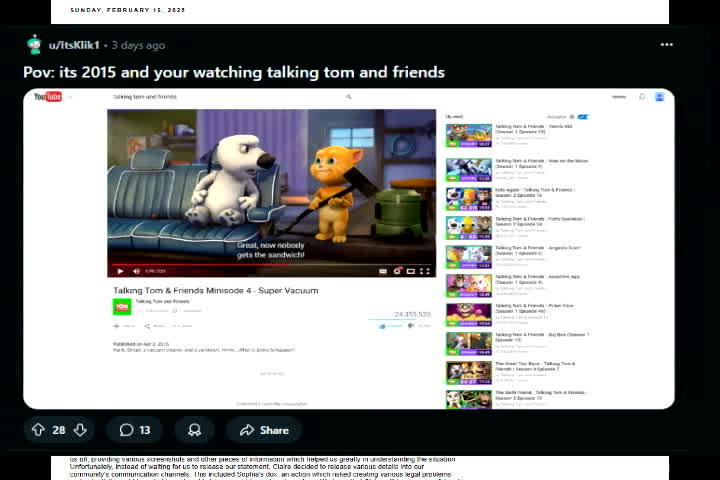Click the YouTube logo in the screenshot
The width and height of the screenshot is (720, 480).
(48, 96)
